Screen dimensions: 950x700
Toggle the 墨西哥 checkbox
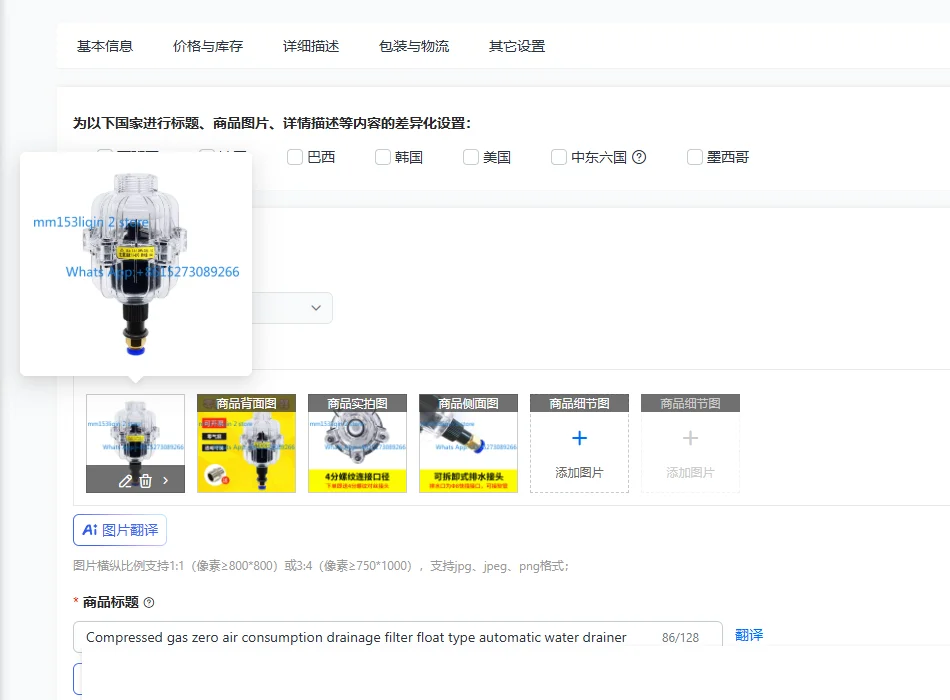[695, 158]
